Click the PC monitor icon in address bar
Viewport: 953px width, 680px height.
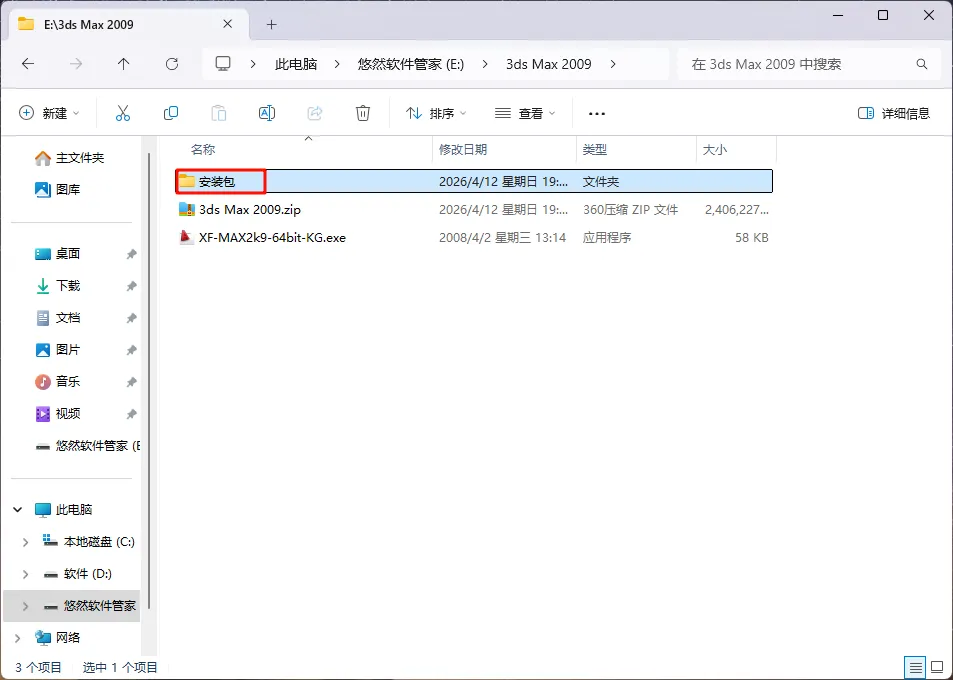click(223, 64)
